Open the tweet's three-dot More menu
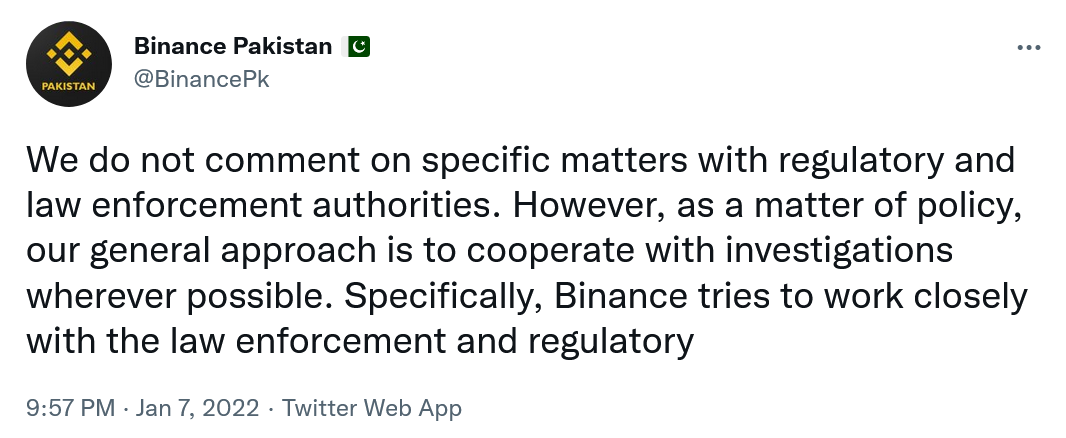 1028,48
